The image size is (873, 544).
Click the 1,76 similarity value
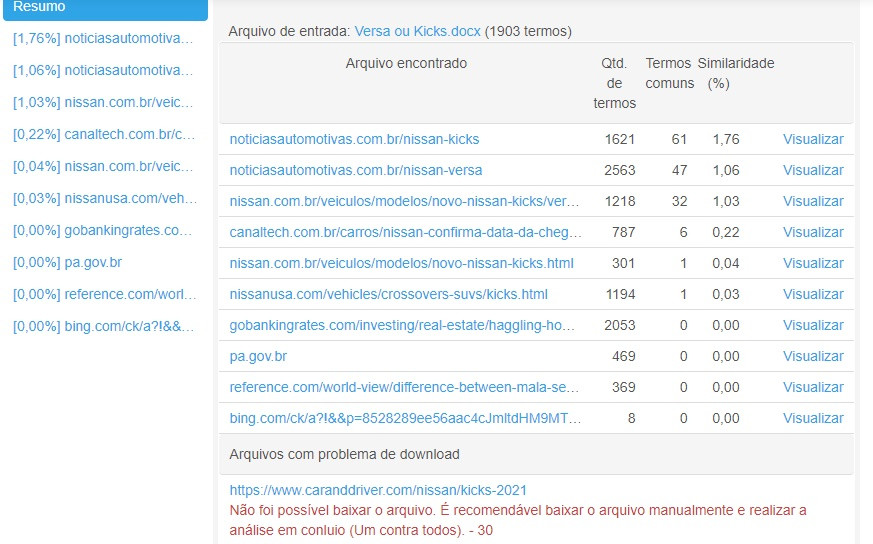pos(726,139)
